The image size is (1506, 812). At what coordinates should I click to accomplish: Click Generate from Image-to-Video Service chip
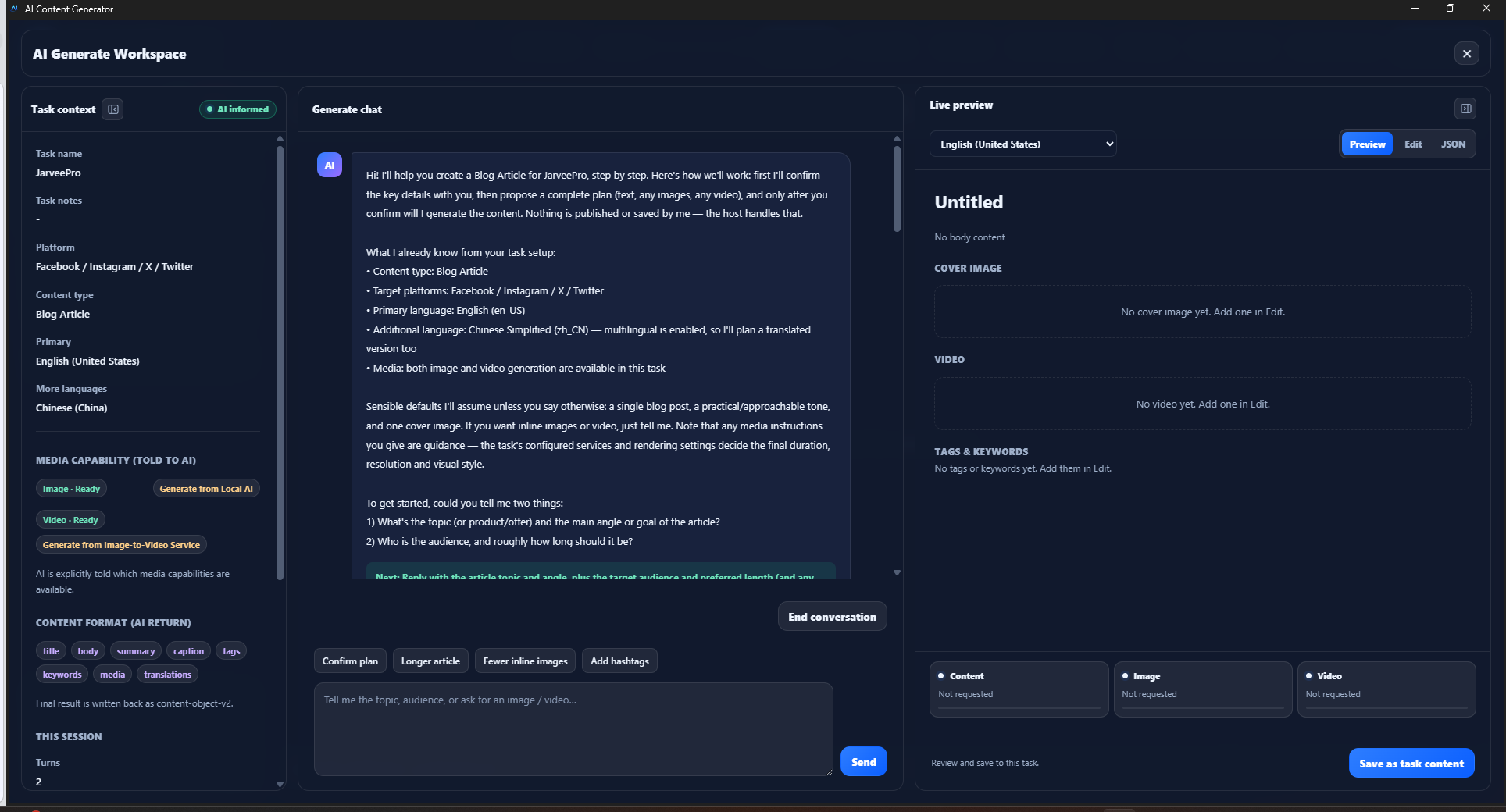pyautogui.click(x=121, y=545)
